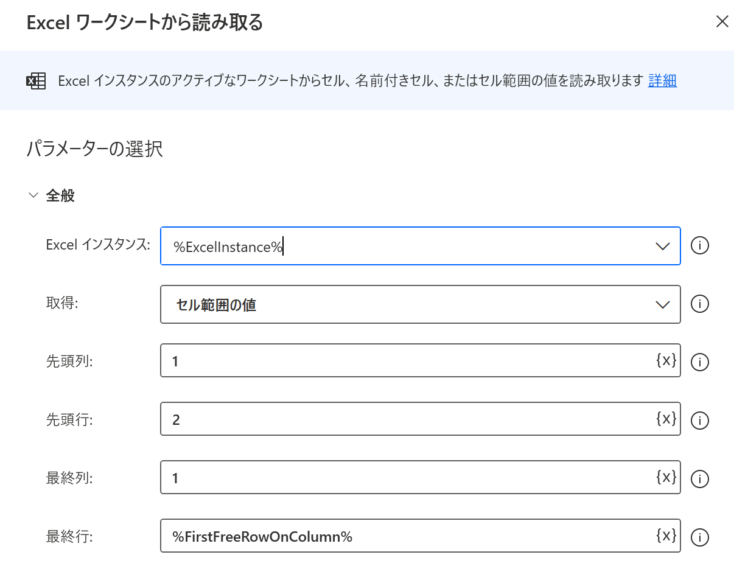
Task: Show info tooltip for 先頭行 field
Action: click(699, 421)
